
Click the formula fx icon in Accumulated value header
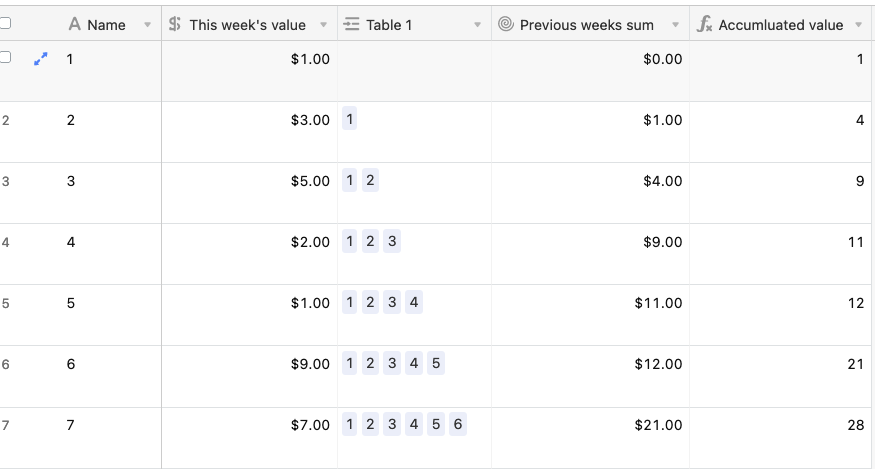(704, 24)
